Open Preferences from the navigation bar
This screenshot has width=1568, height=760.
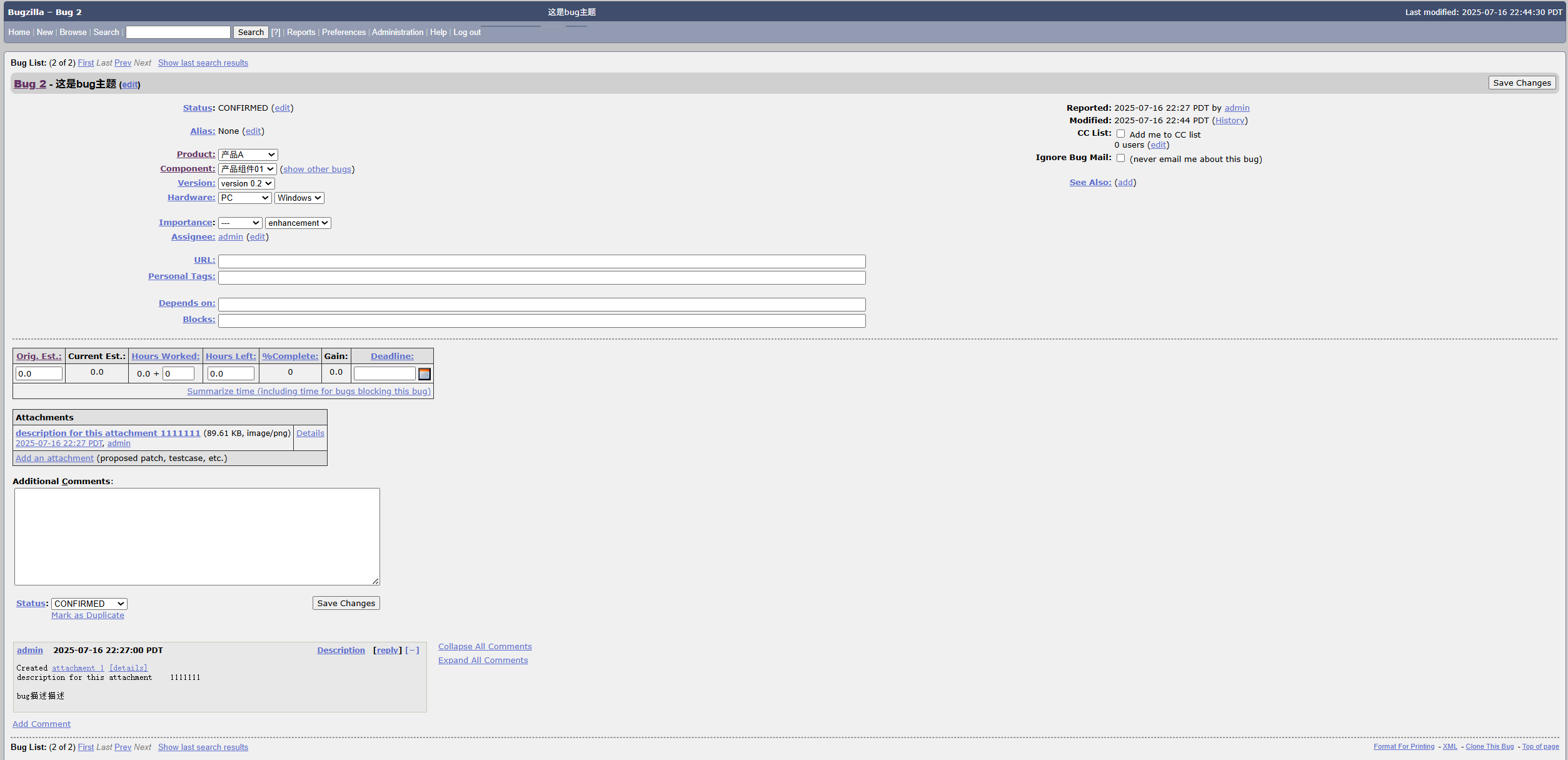[x=343, y=33]
